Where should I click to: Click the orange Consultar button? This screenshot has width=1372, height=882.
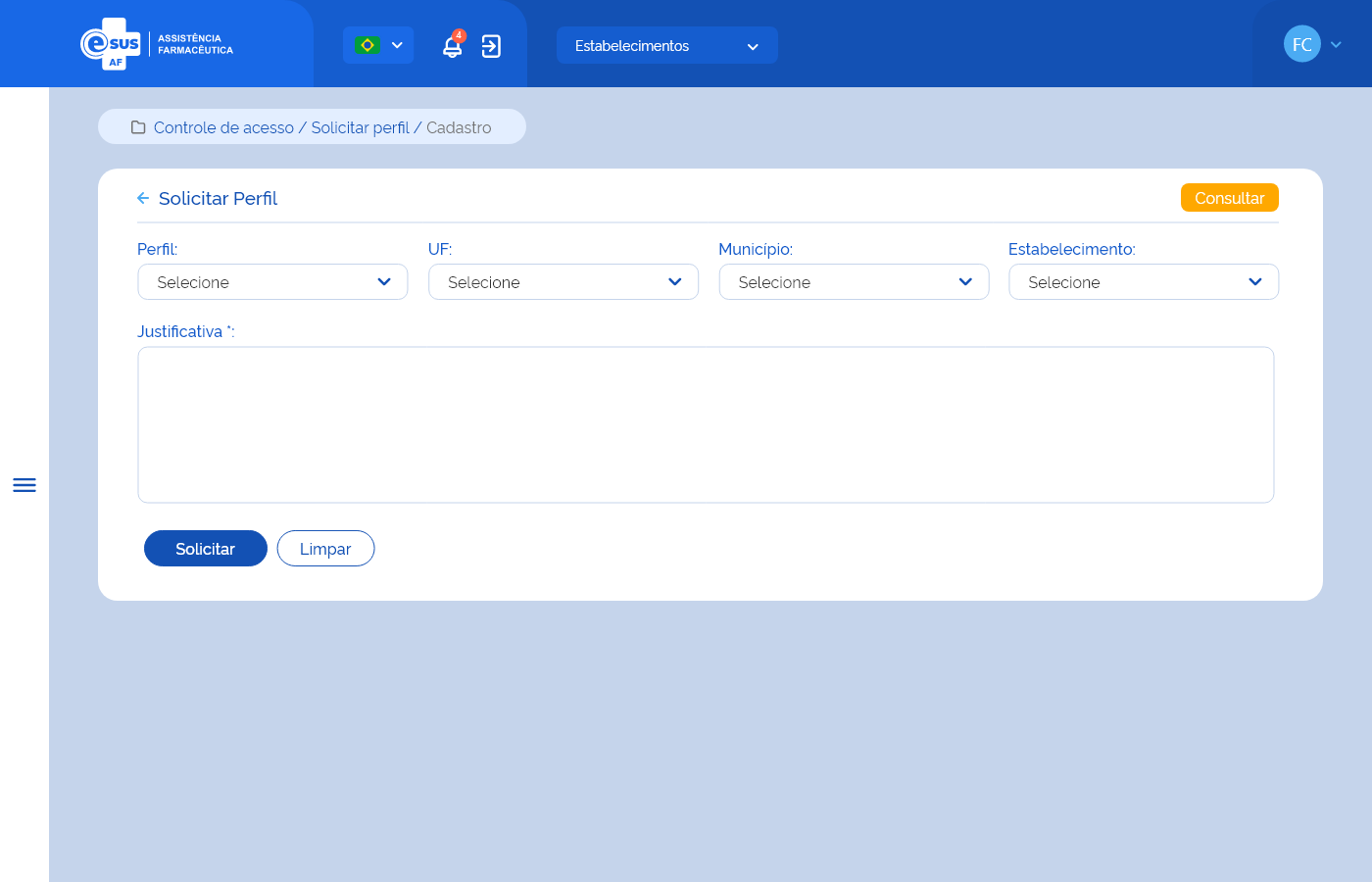coord(1229,198)
